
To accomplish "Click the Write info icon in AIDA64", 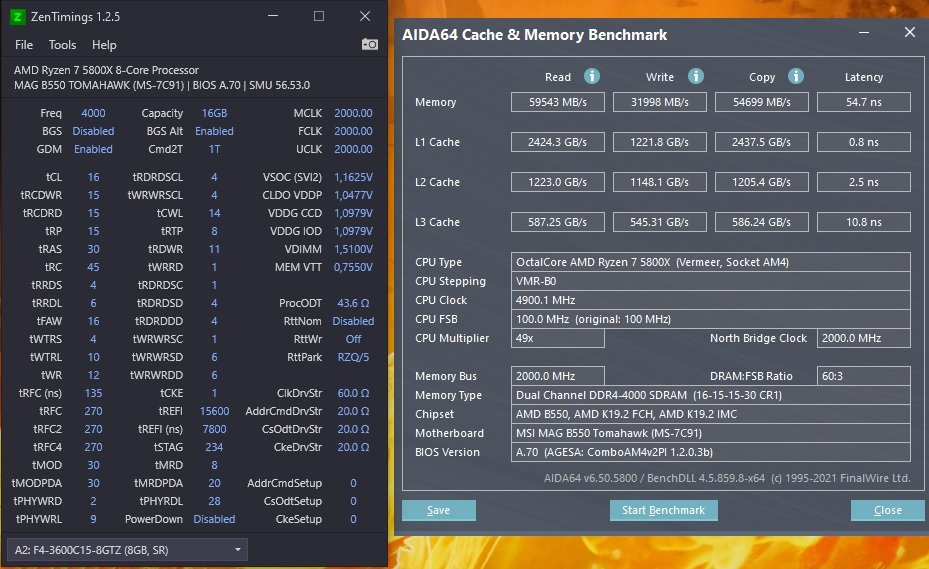I will click(x=696, y=76).
